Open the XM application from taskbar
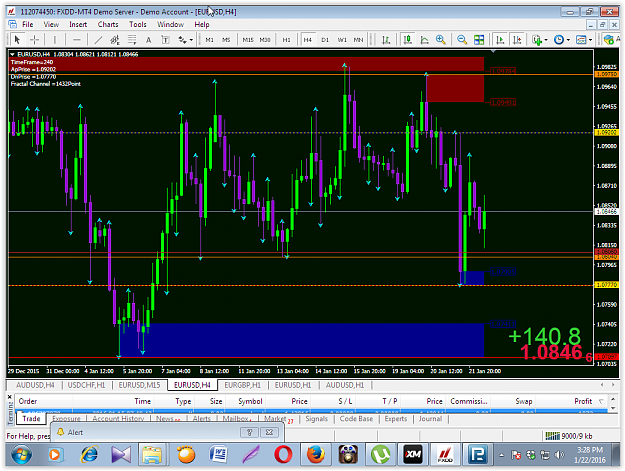625x471 pixels. point(413,455)
